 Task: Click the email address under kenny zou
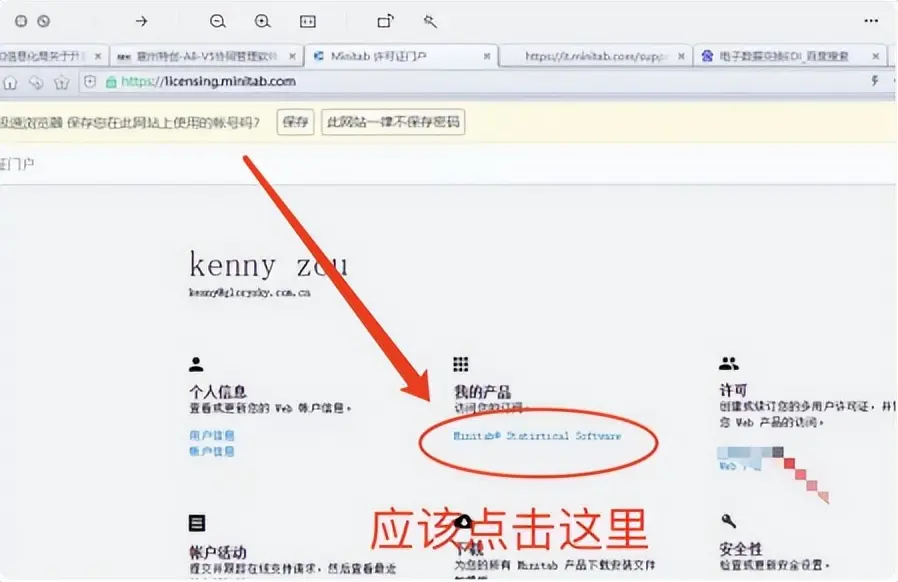(x=250, y=293)
